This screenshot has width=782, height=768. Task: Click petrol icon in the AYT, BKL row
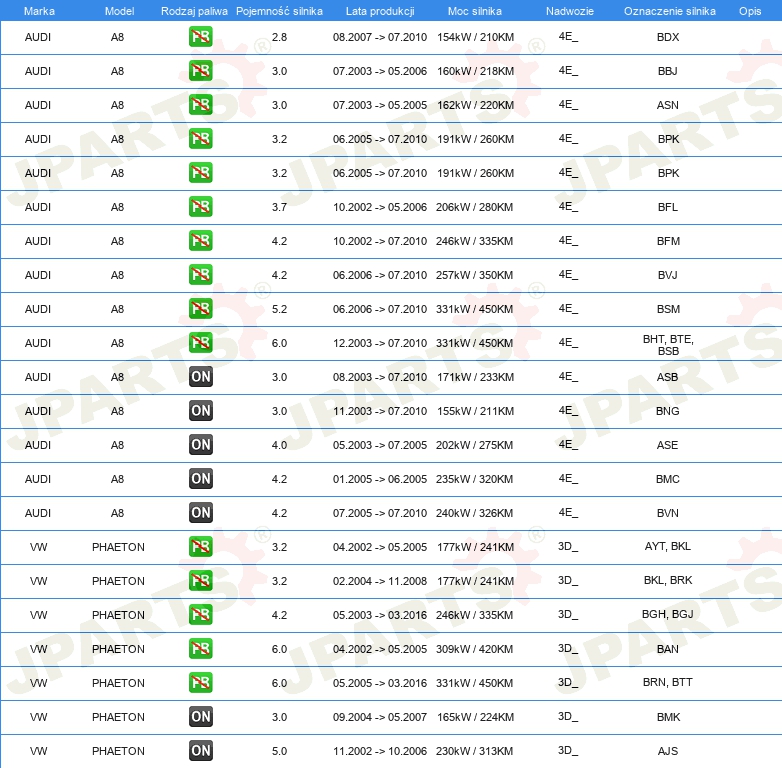[x=200, y=547]
